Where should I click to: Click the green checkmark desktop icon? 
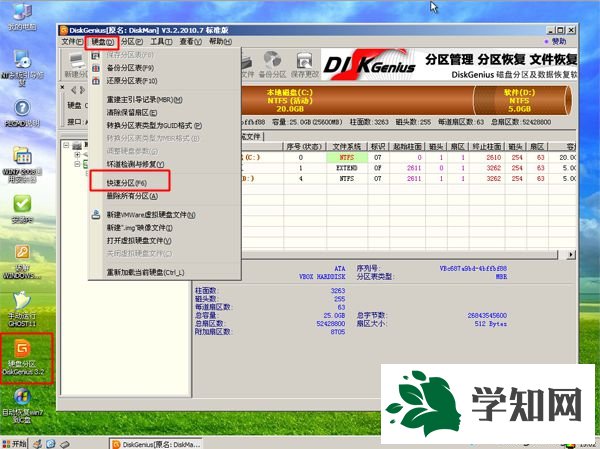pyautogui.click(x=22, y=208)
